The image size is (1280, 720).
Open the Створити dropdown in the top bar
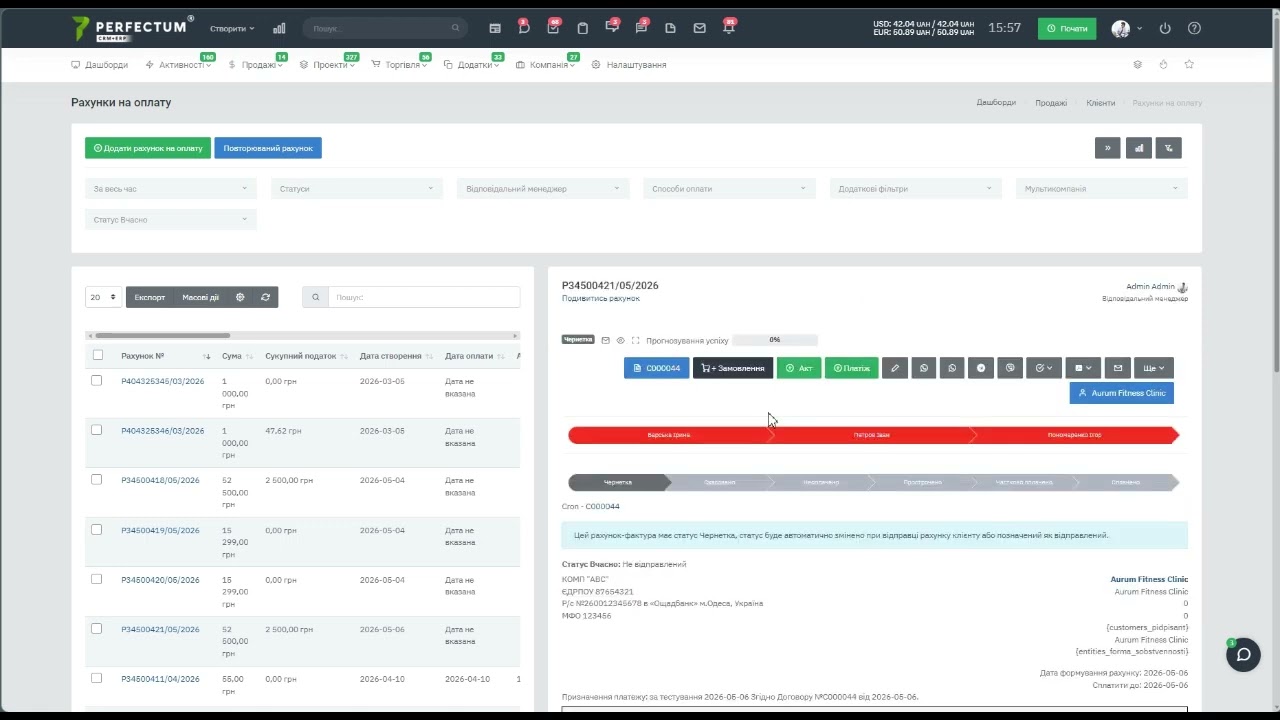[232, 29]
